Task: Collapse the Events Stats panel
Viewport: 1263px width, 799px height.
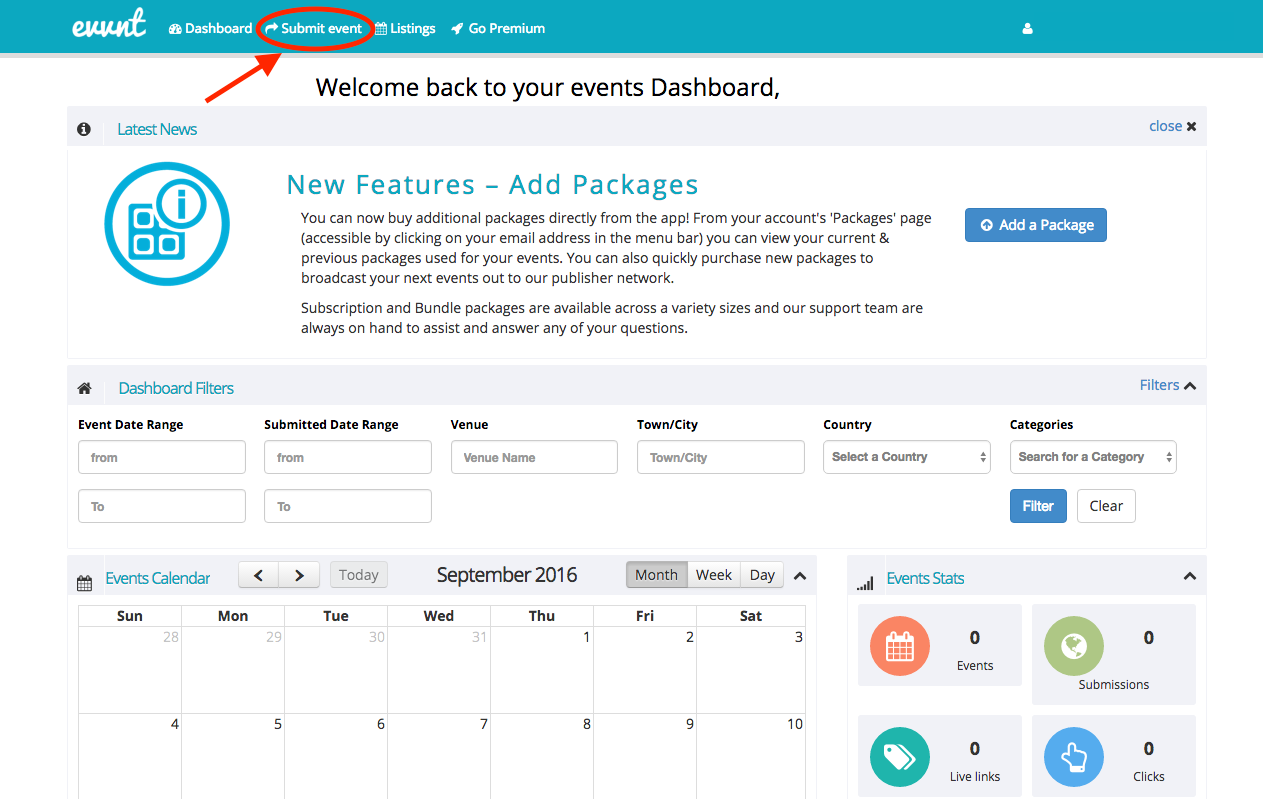Action: 1190,576
